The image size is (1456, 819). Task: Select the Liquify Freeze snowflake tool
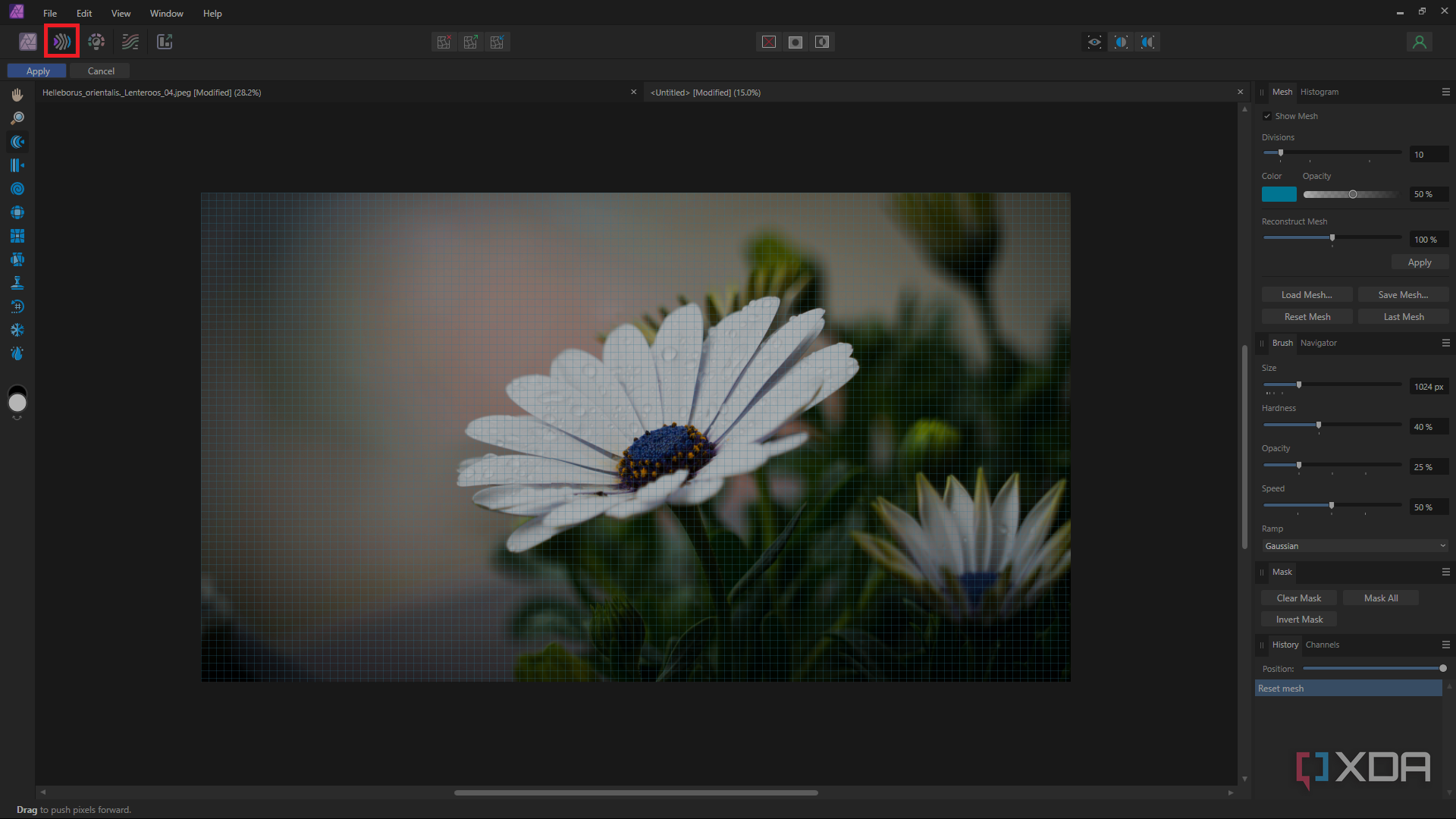pyautogui.click(x=17, y=330)
